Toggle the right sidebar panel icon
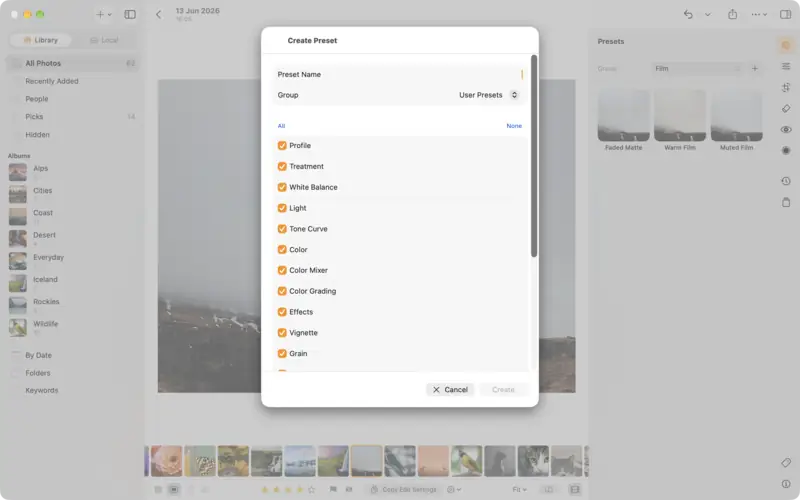 pos(786,14)
